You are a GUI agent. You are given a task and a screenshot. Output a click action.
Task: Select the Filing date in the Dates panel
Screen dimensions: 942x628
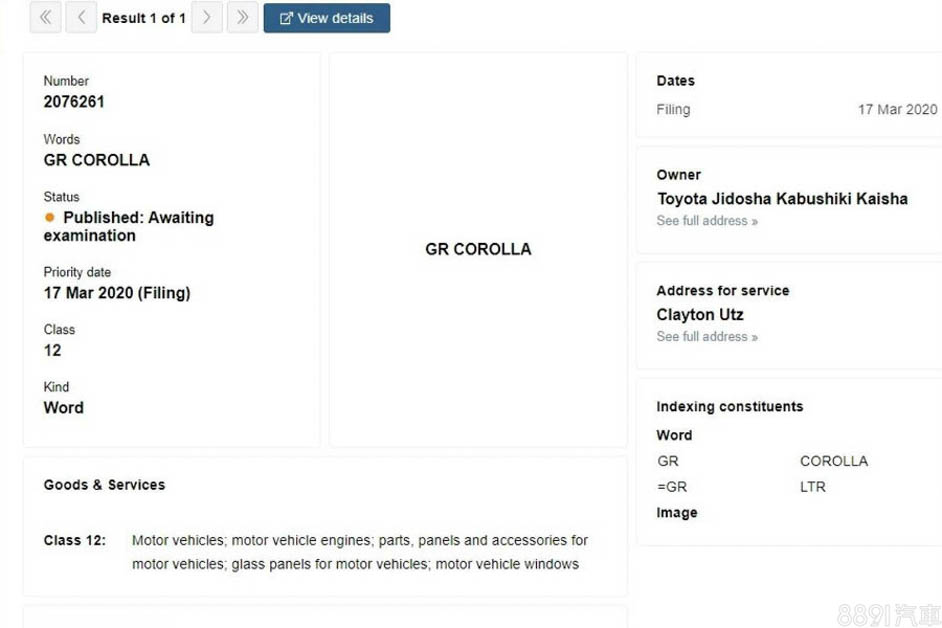pos(897,110)
